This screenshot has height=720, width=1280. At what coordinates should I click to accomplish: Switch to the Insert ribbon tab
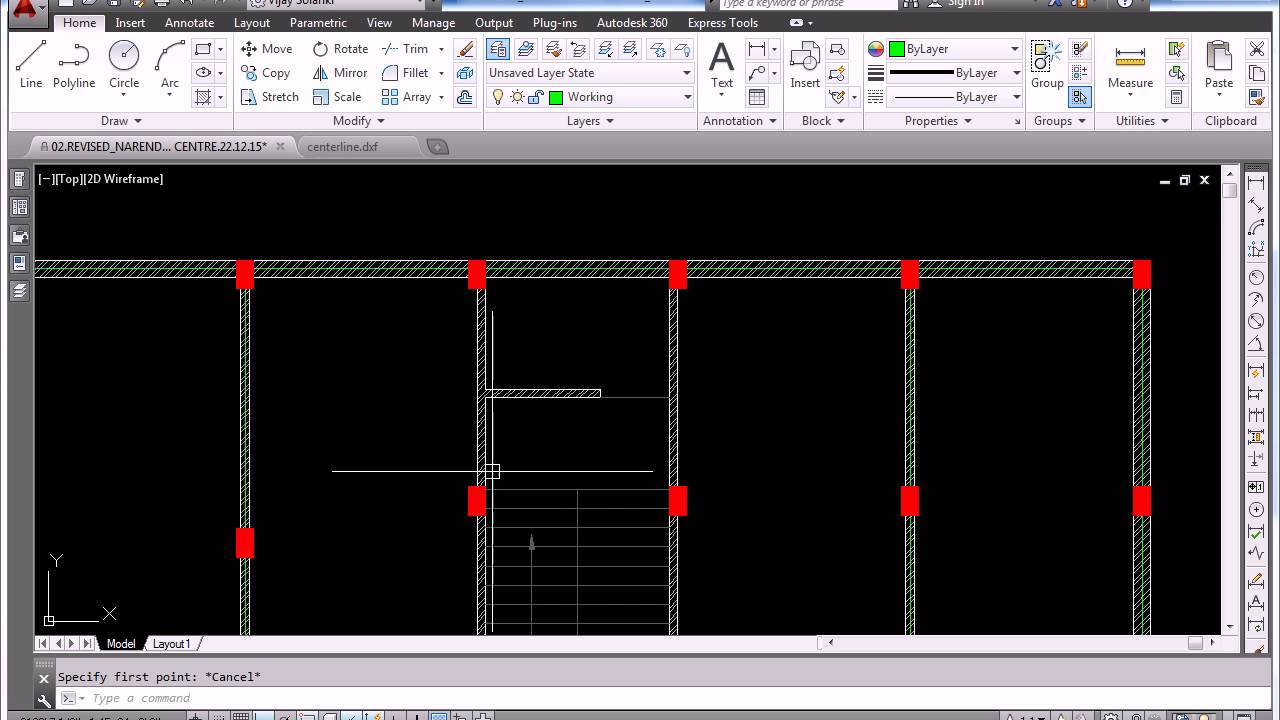(x=130, y=22)
